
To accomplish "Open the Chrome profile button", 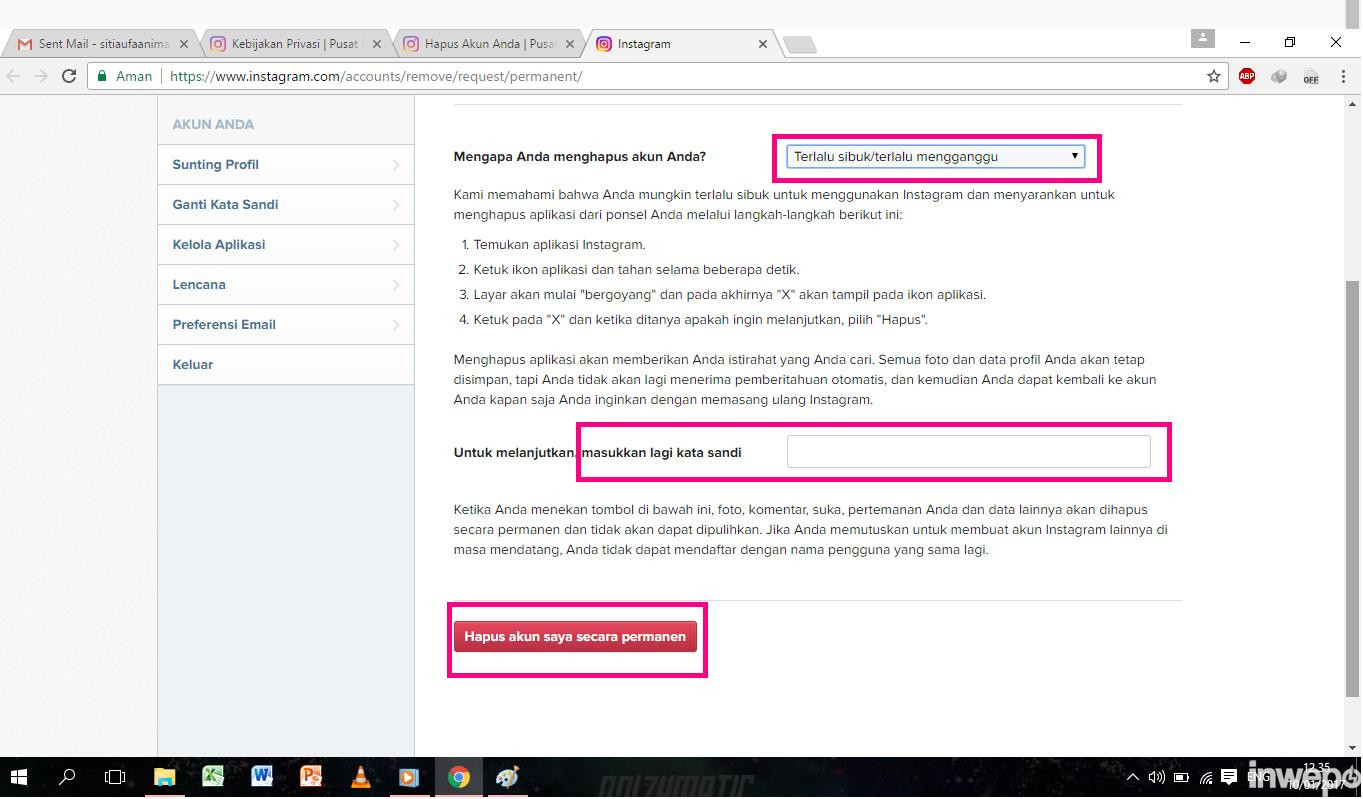I will point(1202,38).
